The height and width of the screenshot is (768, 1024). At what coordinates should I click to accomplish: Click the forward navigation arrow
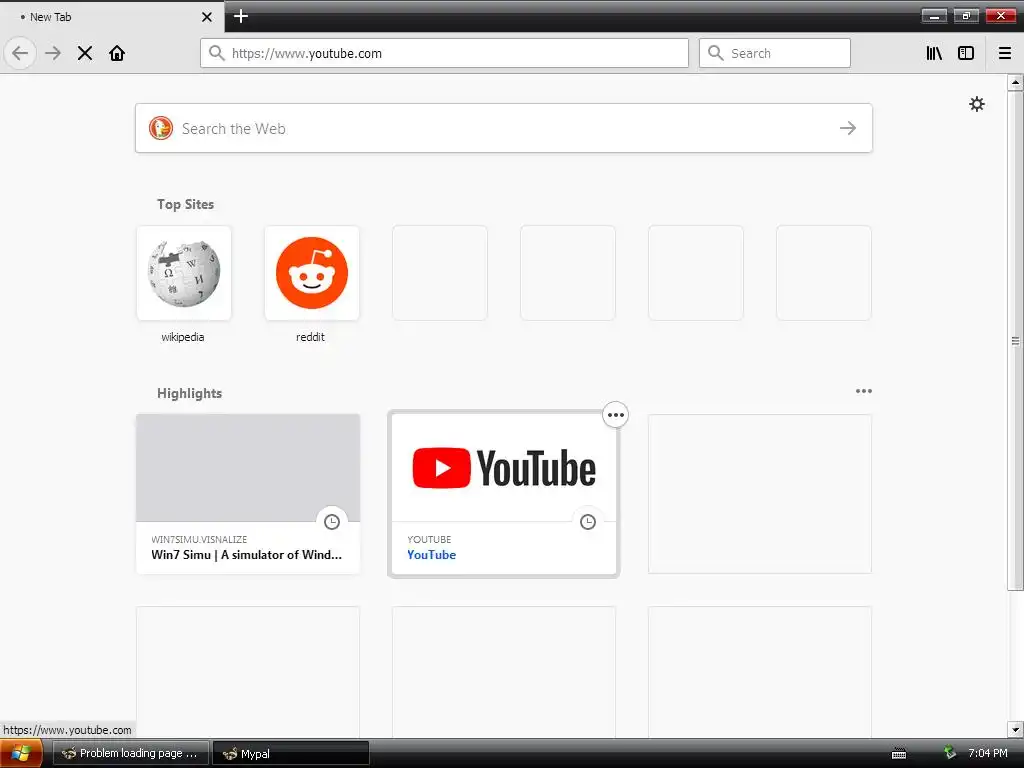coord(53,53)
